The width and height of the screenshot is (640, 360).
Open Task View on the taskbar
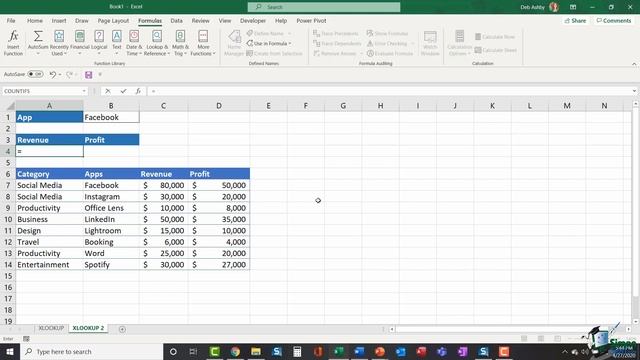pos(193,351)
